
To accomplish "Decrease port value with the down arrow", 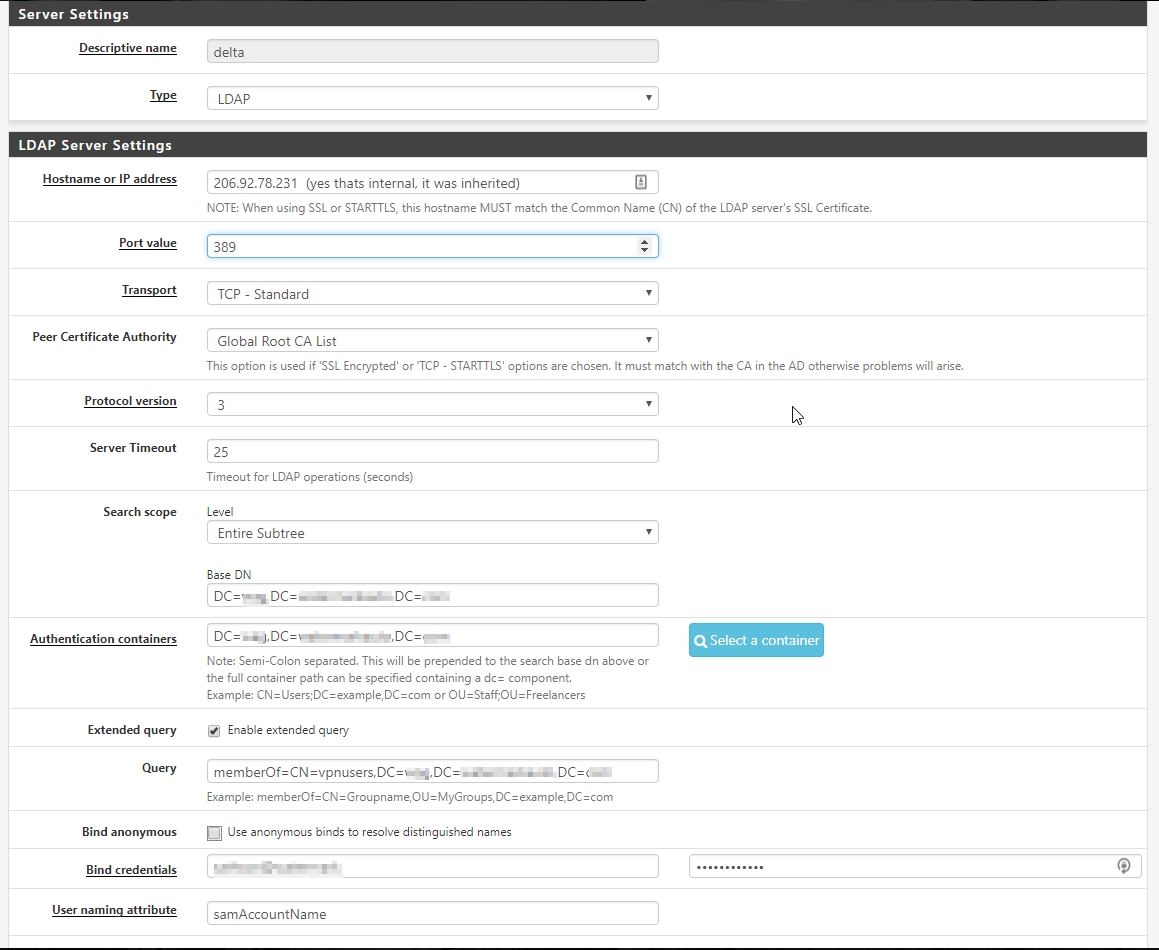I will (x=644, y=250).
